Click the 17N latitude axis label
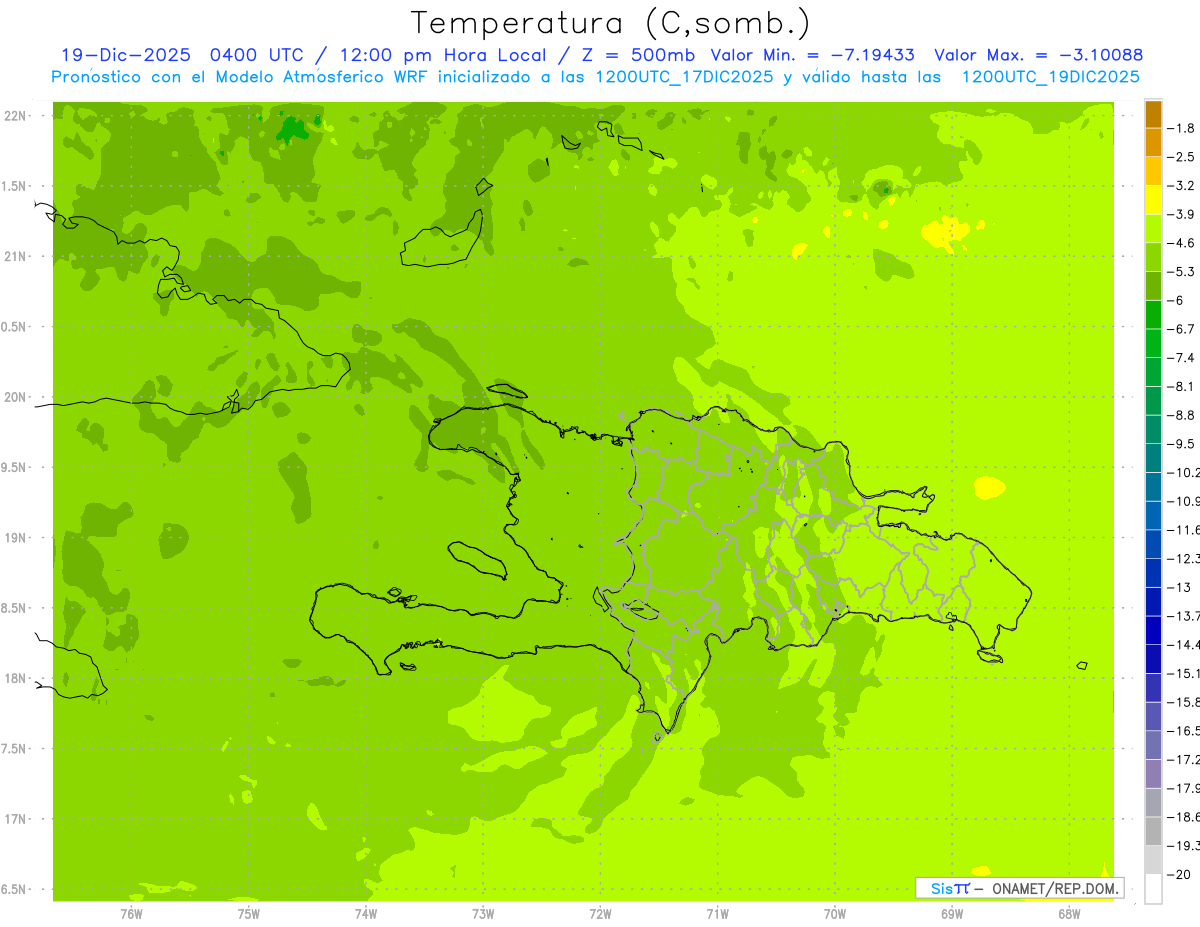The height and width of the screenshot is (927, 1200). click(16, 819)
